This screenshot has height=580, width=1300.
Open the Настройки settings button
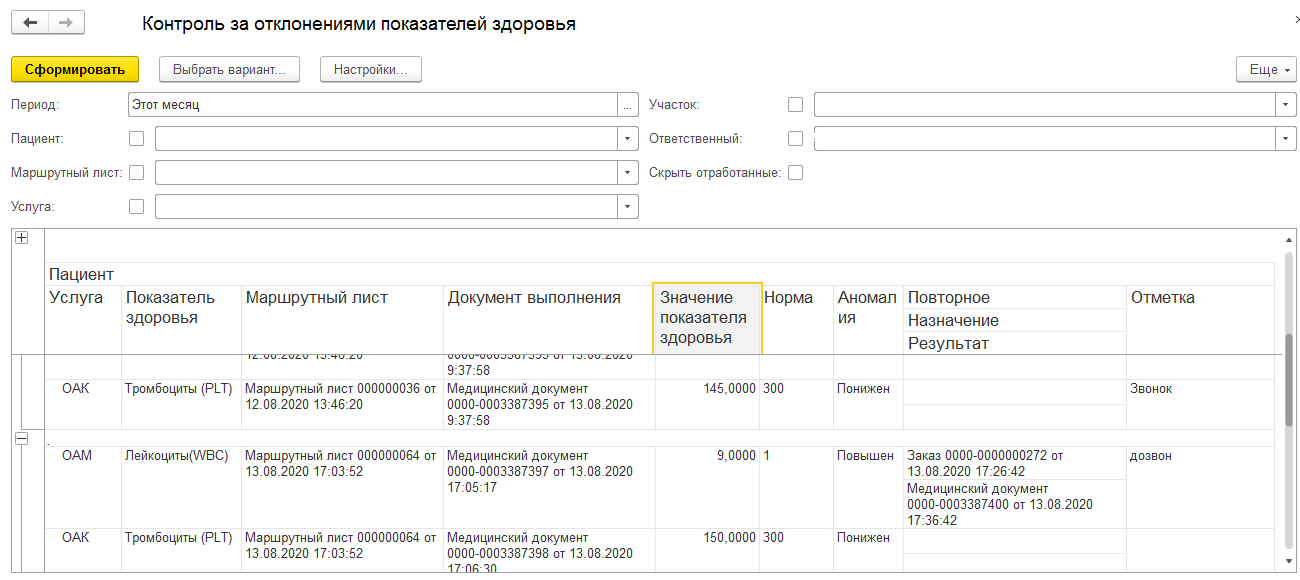coord(371,70)
